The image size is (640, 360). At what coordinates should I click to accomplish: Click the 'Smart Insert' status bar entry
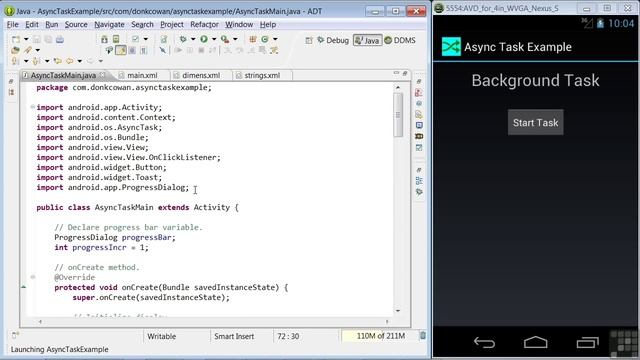(x=234, y=336)
